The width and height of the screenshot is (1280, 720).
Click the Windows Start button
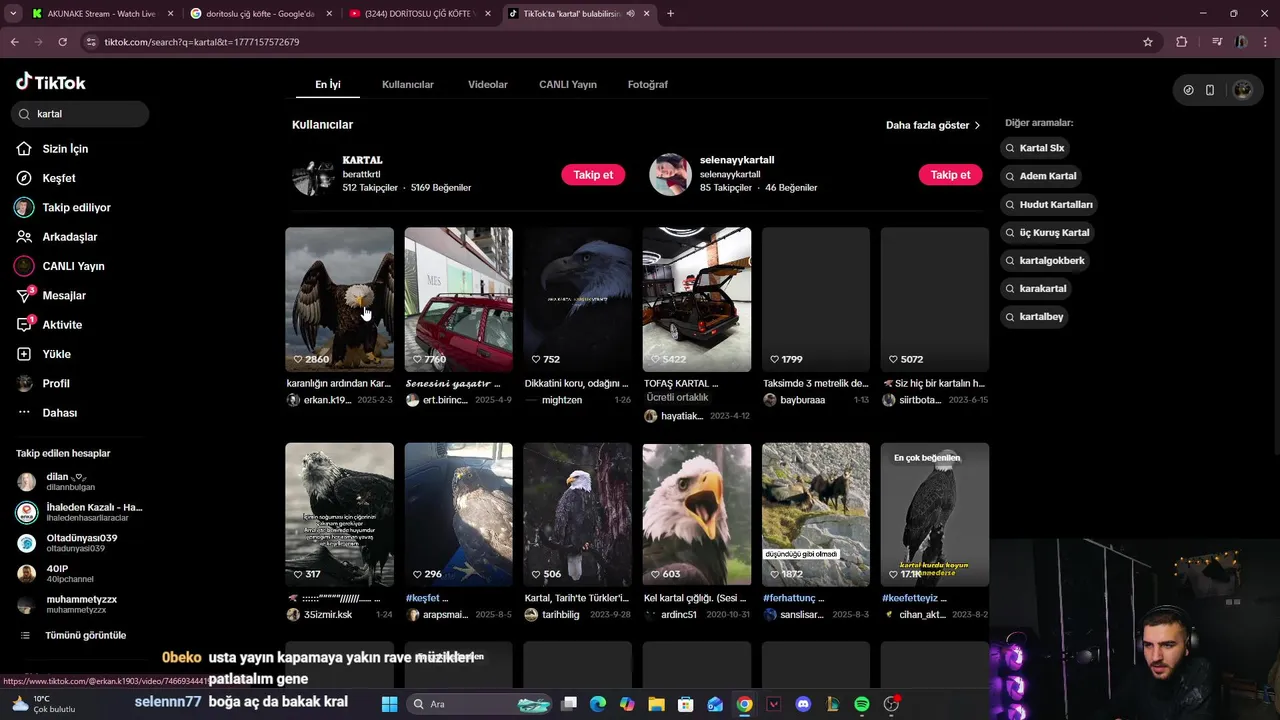click(389, 704)
